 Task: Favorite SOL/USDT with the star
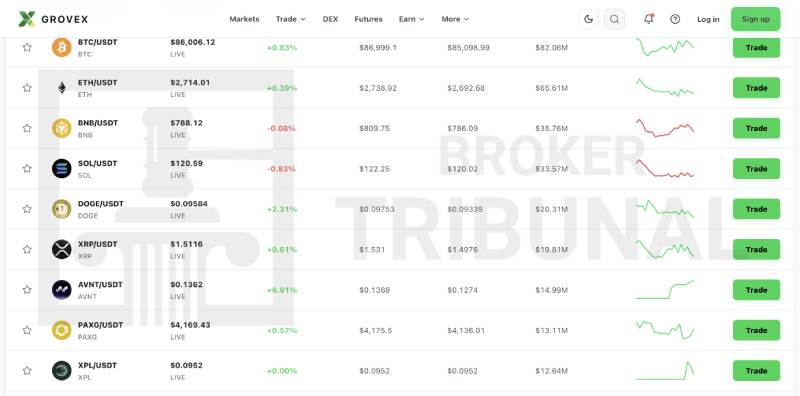[x=27, y=168]
